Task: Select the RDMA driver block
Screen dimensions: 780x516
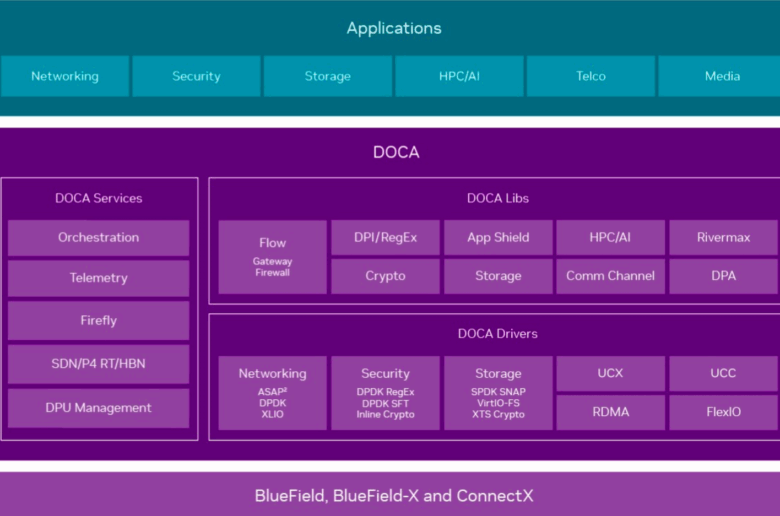Action: point(610,413)
